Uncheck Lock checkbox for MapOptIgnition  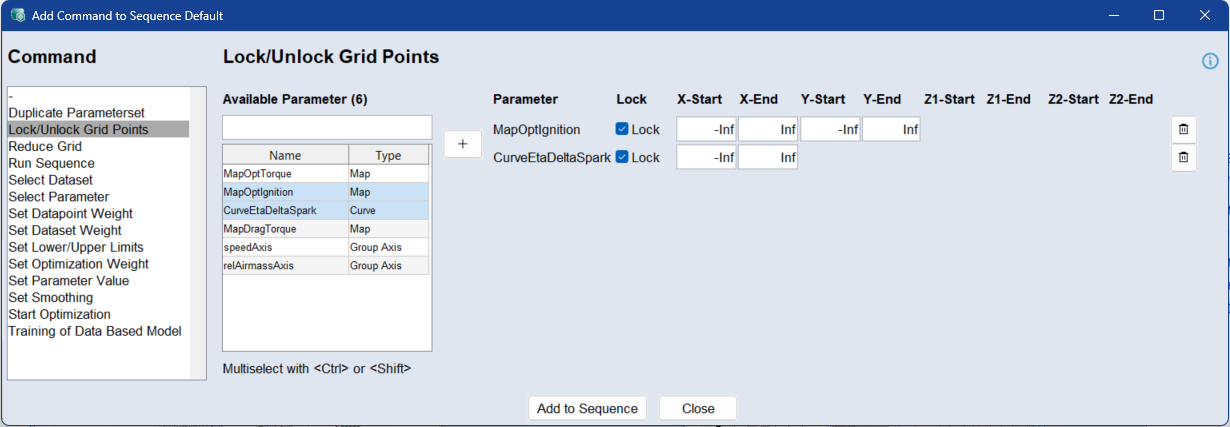[622, 129]
